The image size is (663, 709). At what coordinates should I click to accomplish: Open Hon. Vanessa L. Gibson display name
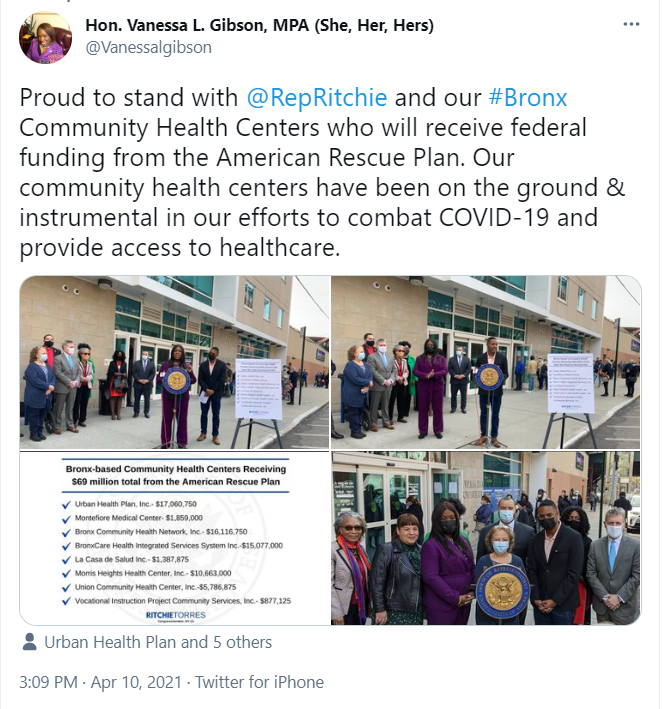(260, 25)
